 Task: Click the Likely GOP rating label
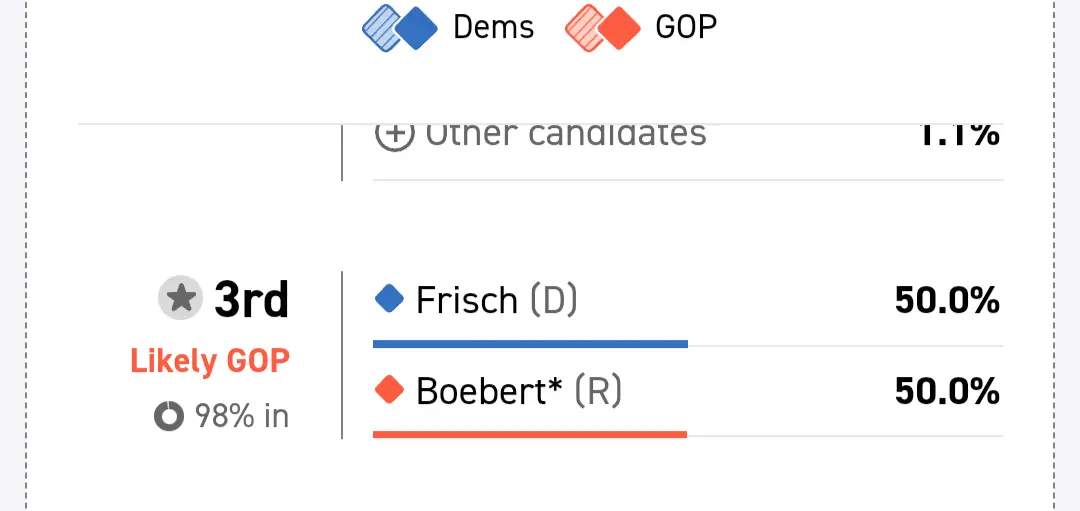pyautogui.click(x=210, y=360)
